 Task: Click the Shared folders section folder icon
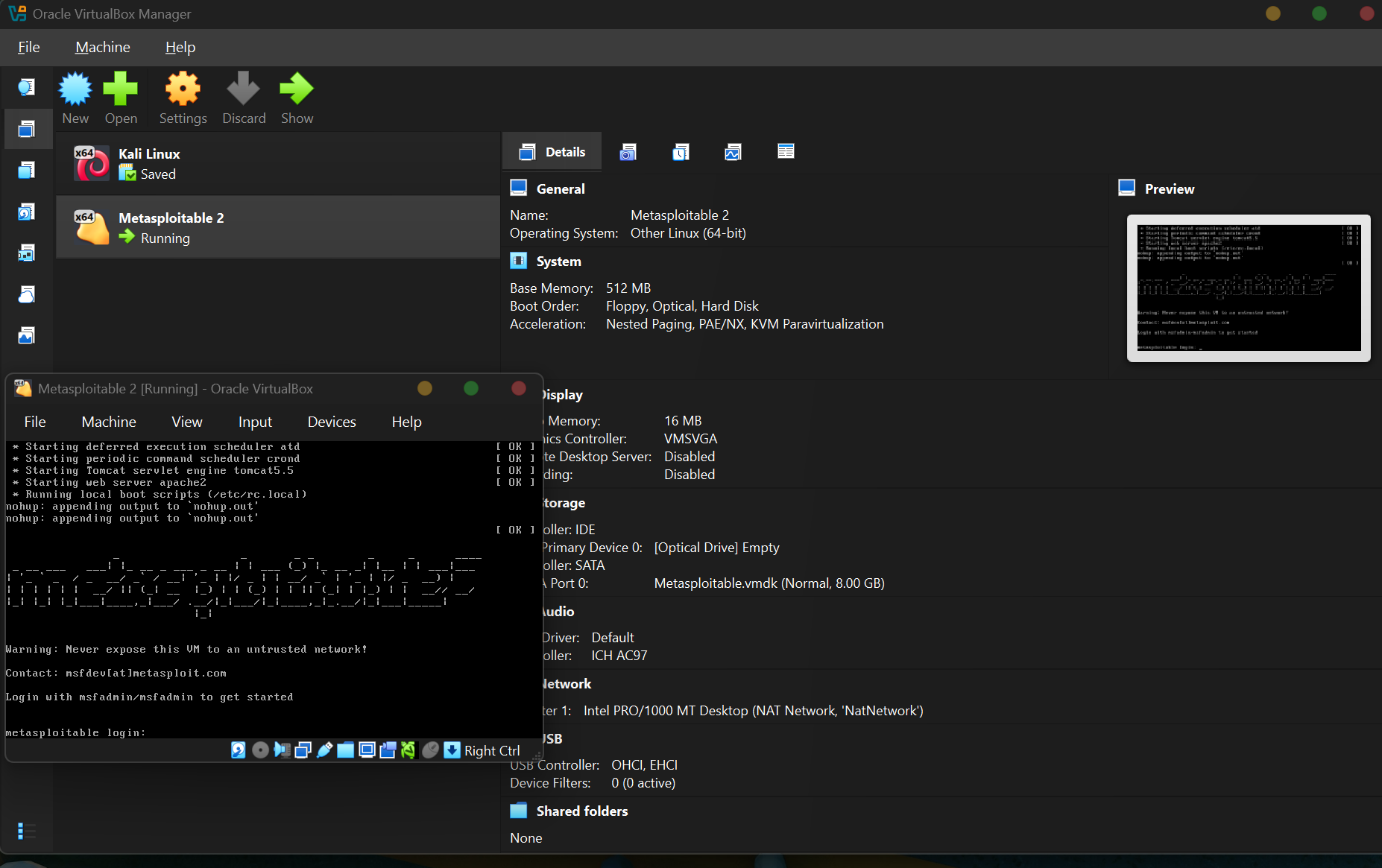(x=519, y=811)
